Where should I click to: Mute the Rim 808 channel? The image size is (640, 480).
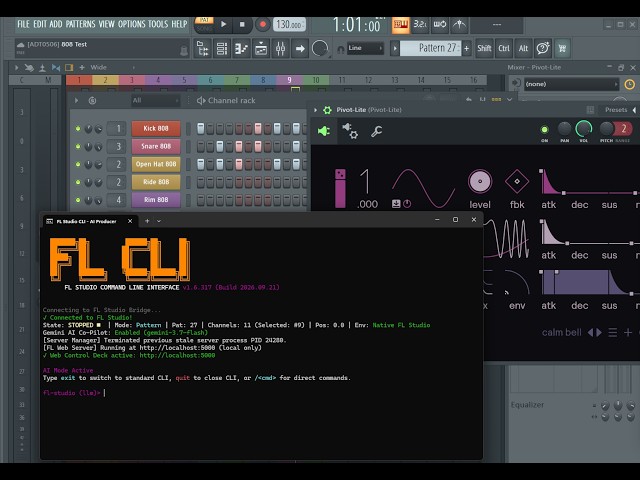click(78, 200)
